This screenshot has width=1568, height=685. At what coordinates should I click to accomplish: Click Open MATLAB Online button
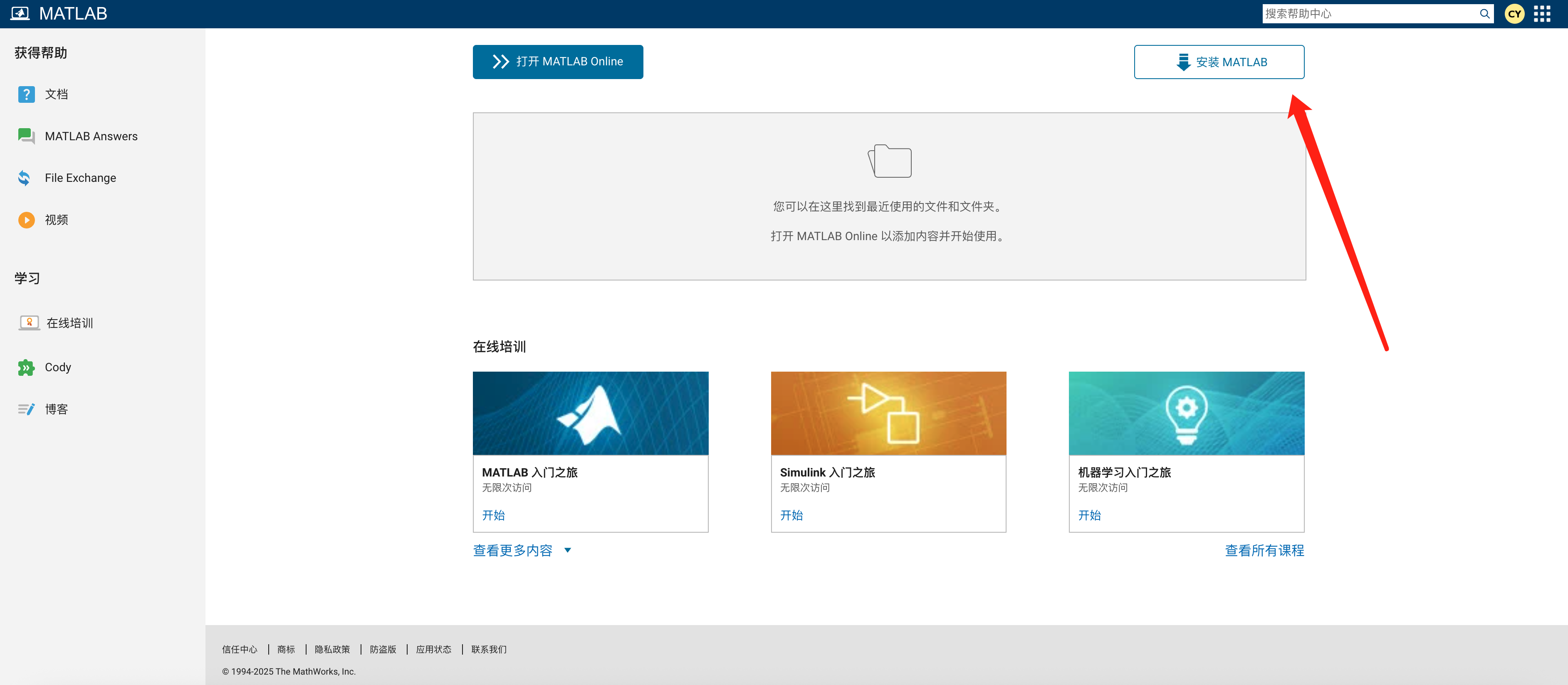[x=558, y=62]
